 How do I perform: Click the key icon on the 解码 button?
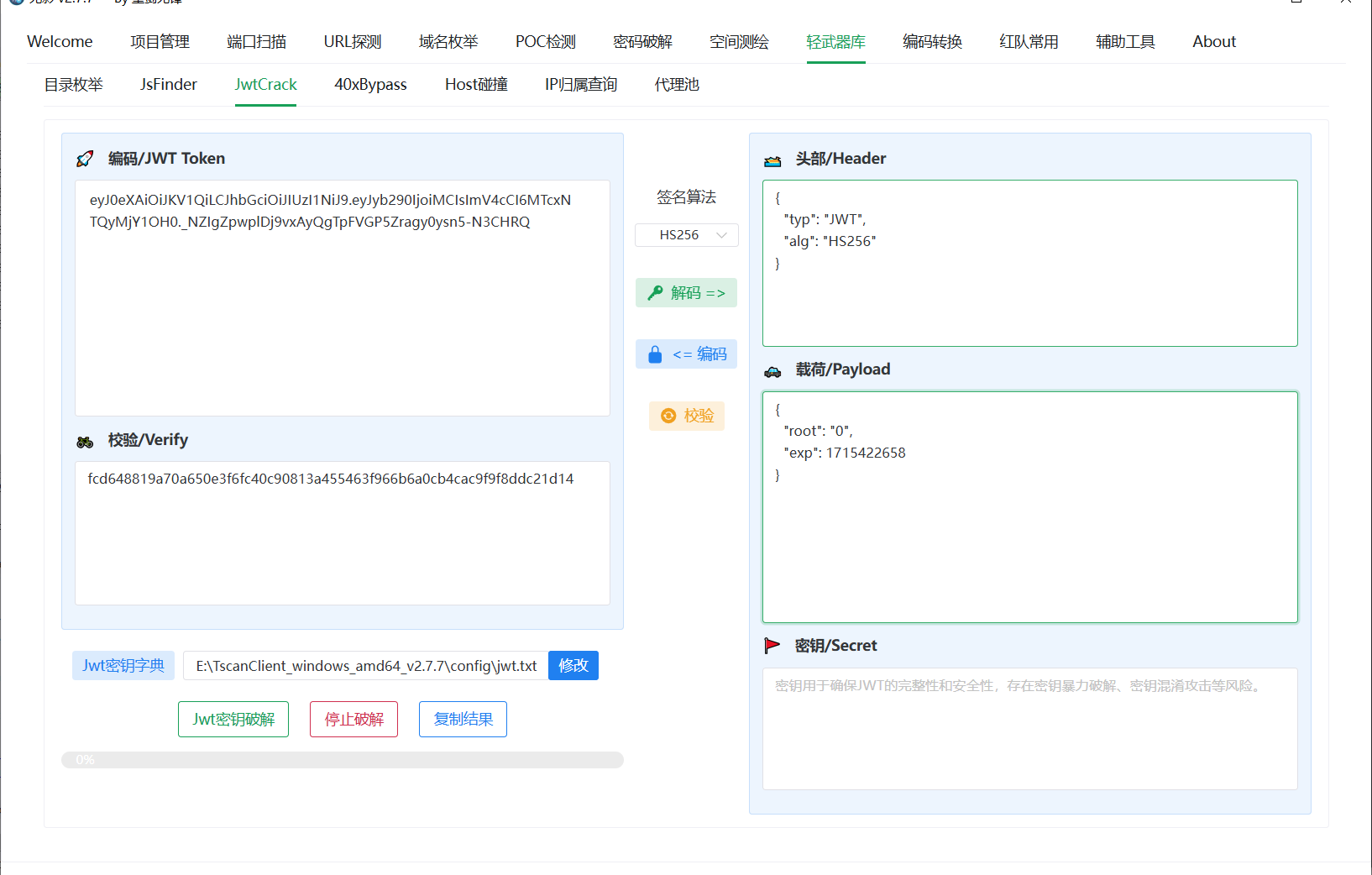pyautogui.click(x=655, y=293)
